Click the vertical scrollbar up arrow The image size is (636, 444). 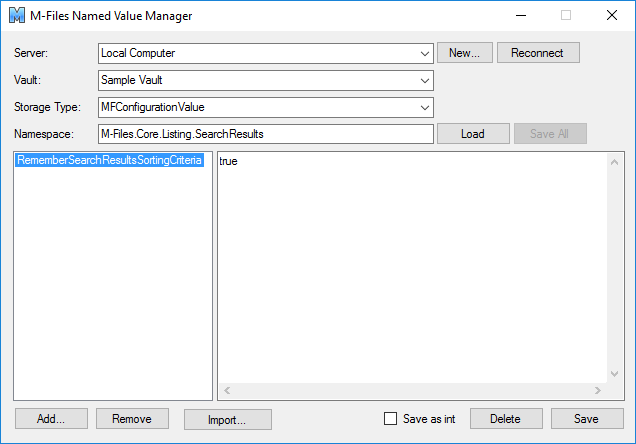click(615, 162)
